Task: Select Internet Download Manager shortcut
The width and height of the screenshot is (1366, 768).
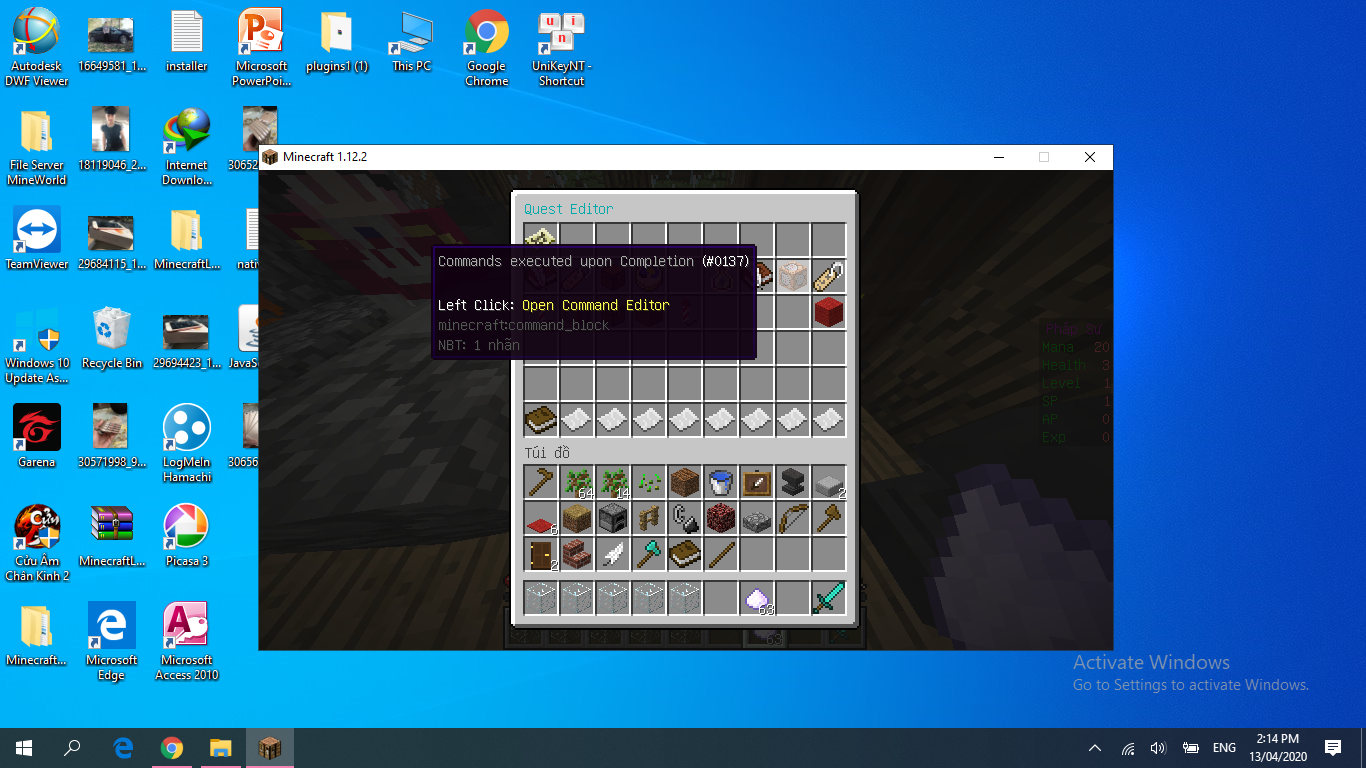Action: coord(187,146)
